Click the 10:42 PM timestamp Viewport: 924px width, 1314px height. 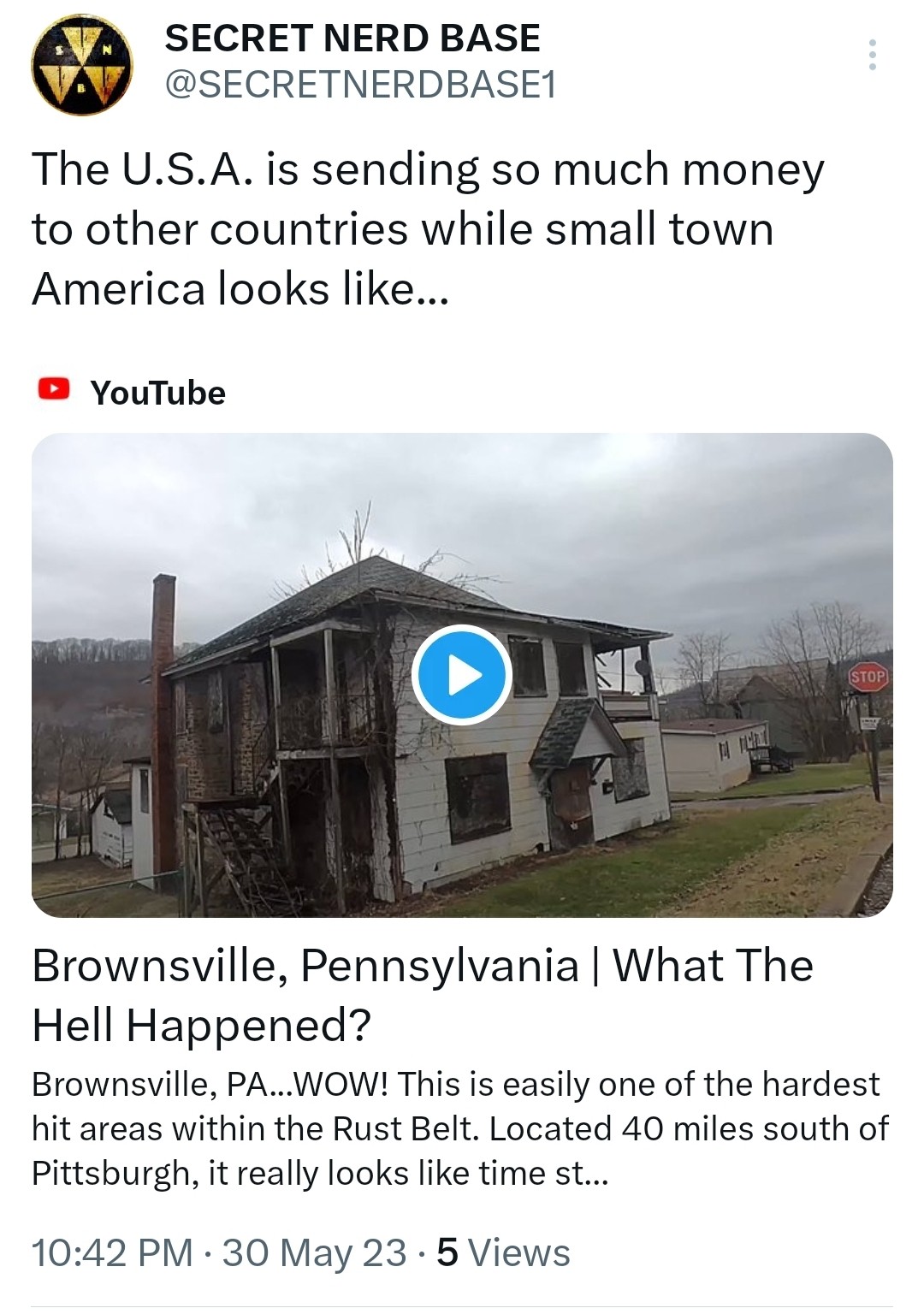tap(112, 1253)
